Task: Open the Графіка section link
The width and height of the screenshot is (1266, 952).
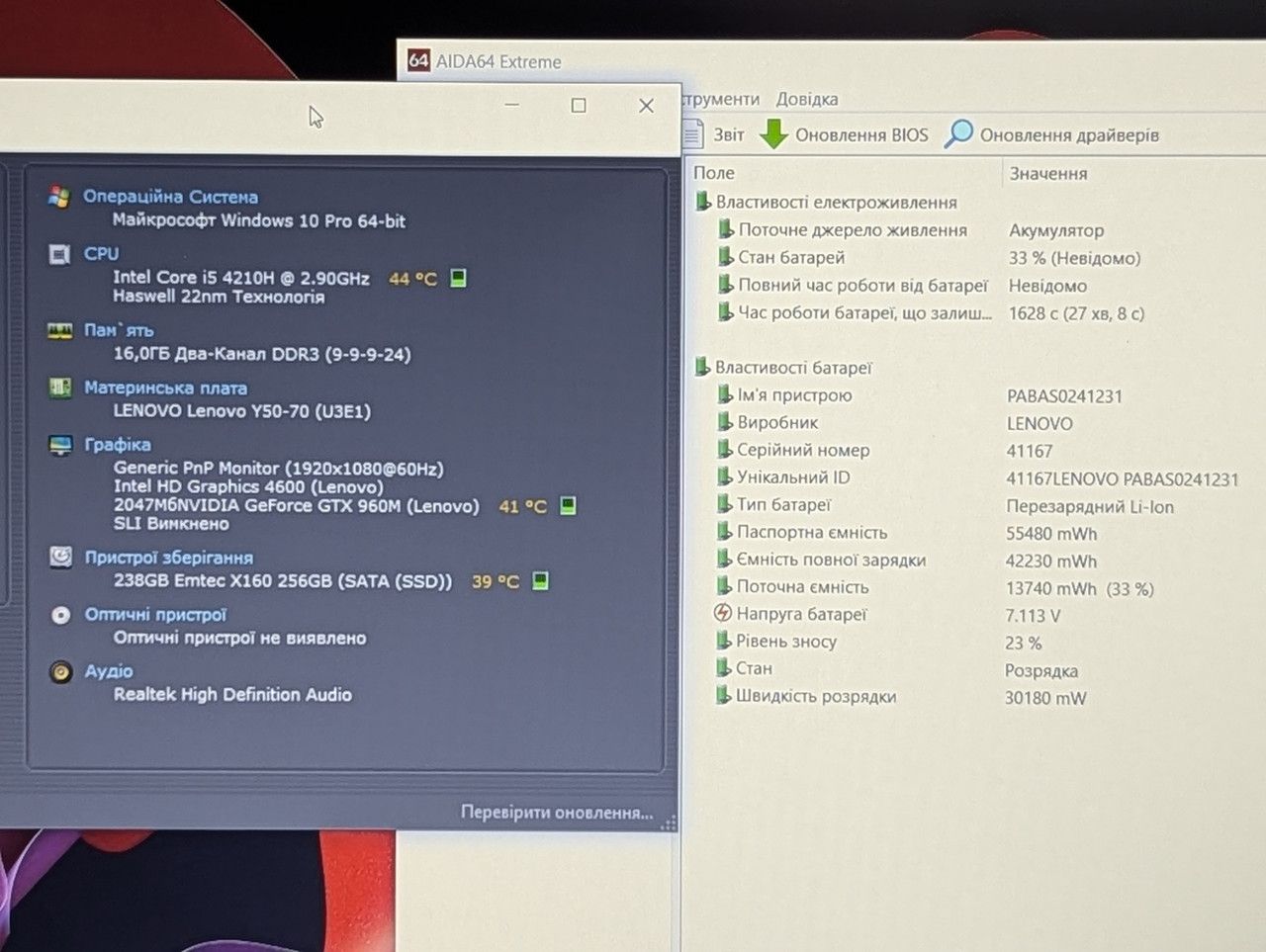Action: tap(118, 445)
